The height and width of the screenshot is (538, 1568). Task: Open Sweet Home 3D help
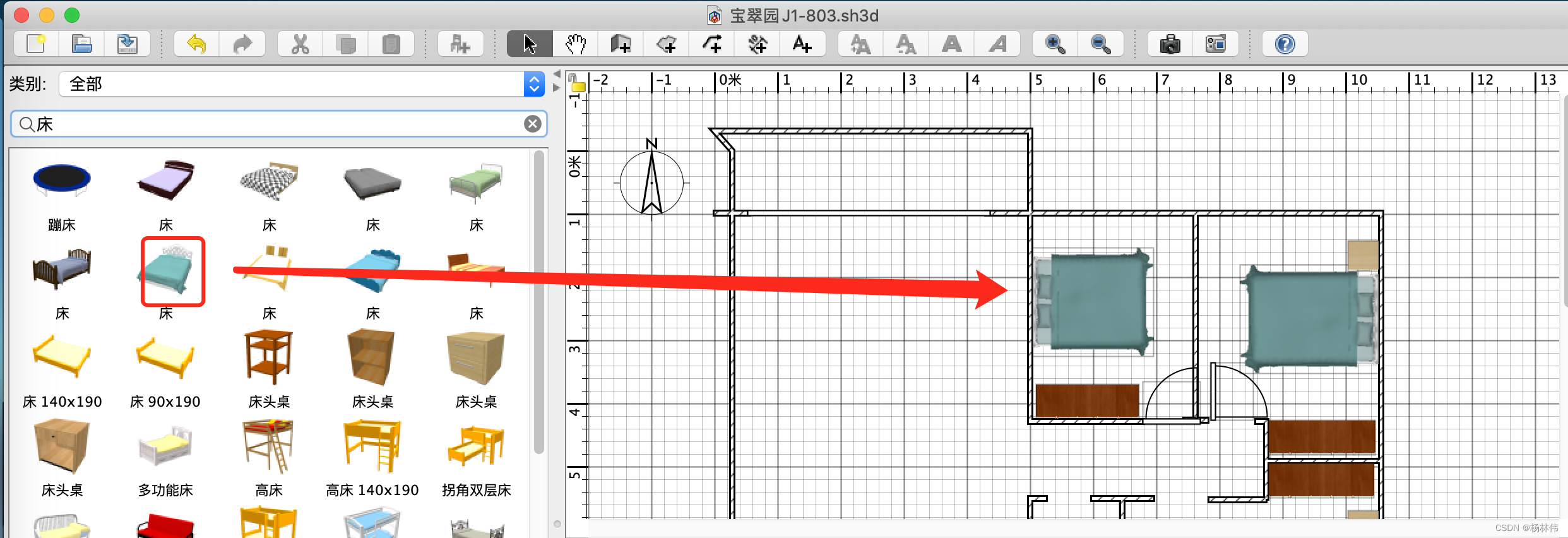1285,44
